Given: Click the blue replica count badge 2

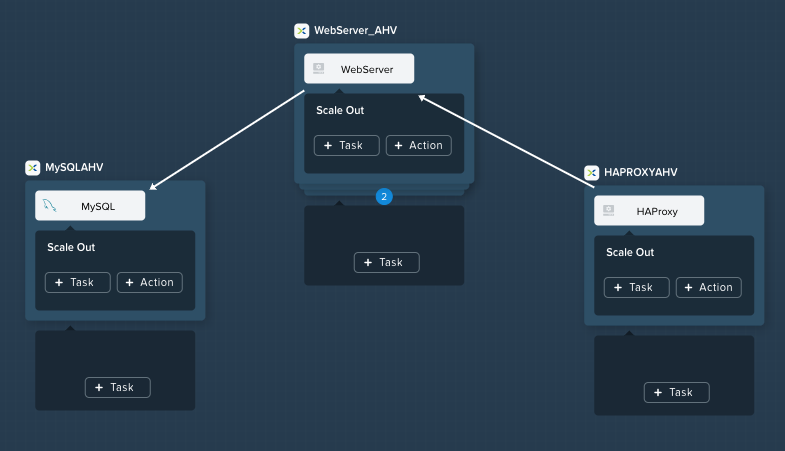Looking at the screenshot, I should pyautogui.click(x=384, y=197).
